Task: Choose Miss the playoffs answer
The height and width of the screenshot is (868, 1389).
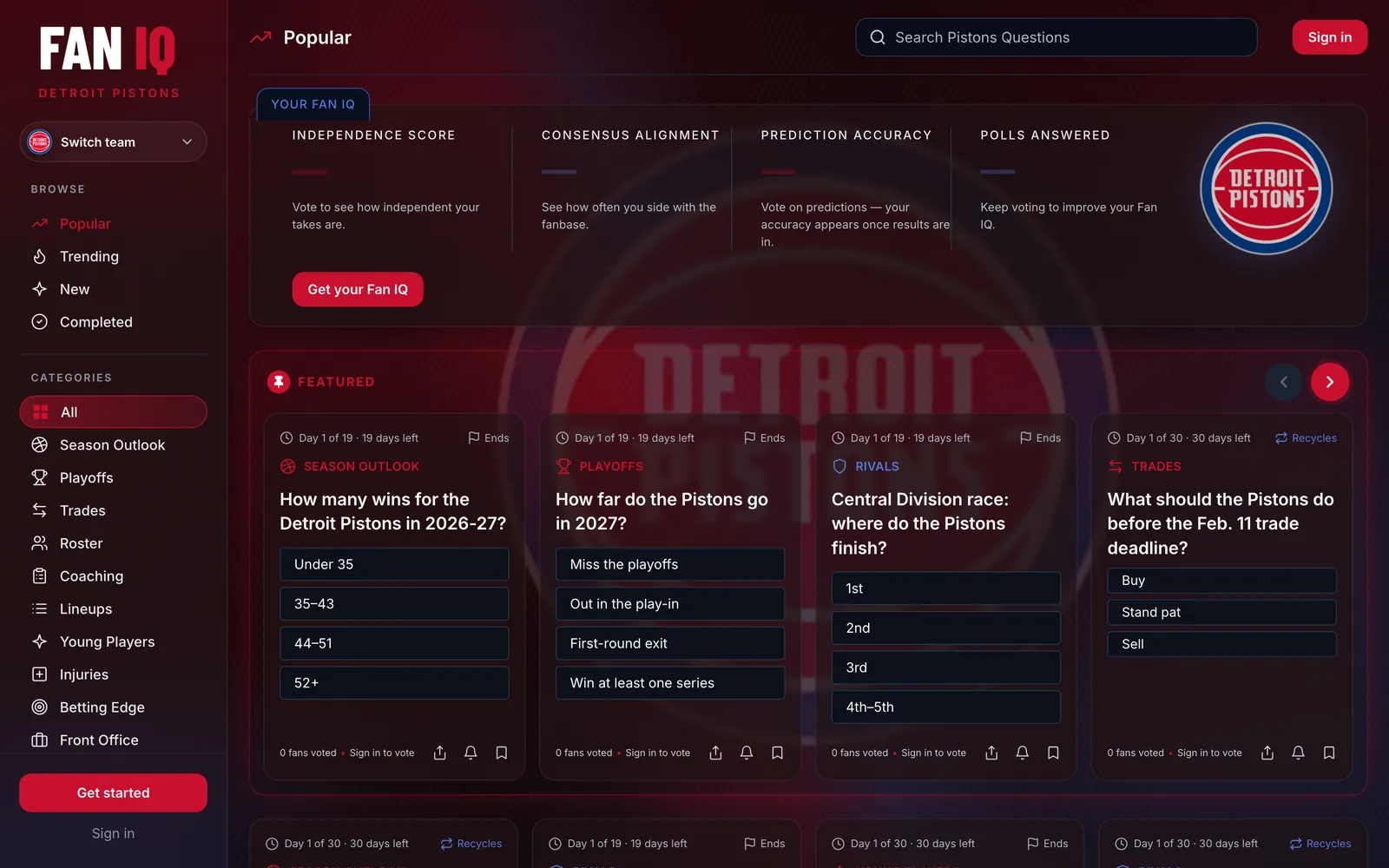Action: pyautogui.click(x=670, y=564)
